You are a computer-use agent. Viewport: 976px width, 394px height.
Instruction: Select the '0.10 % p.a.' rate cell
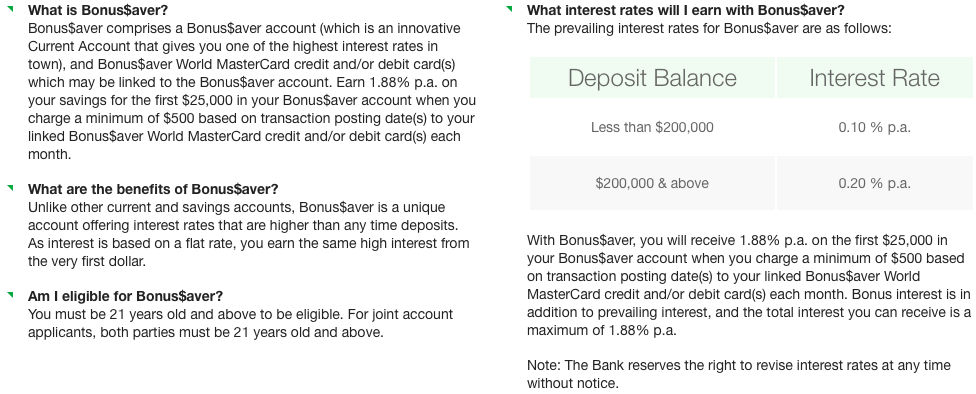875,127
